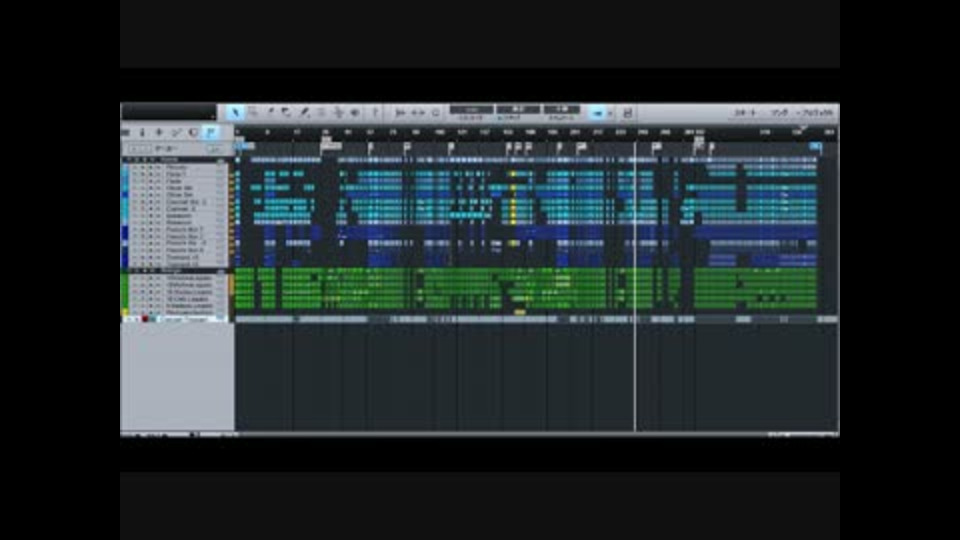Select the Flute 1 track
The width and height of the screenshot is (960, 540).
pyautogui.click(x=176, y=174)
